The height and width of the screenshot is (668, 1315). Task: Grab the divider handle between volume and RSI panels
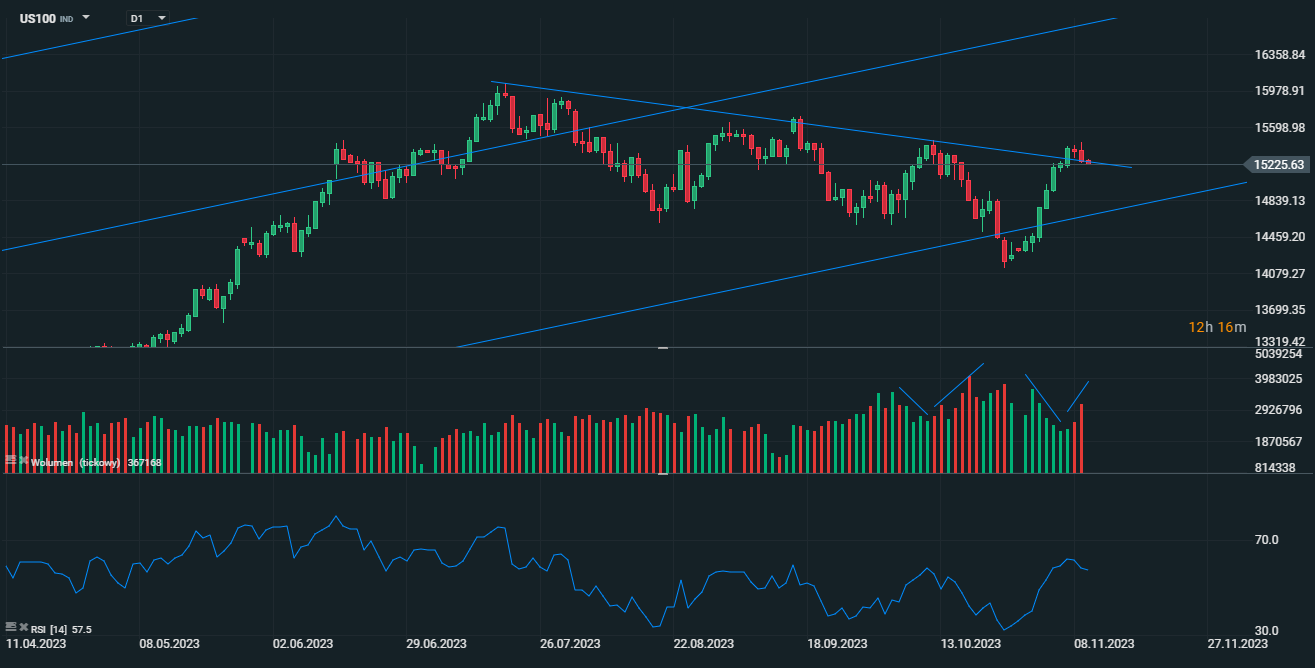(x=662, y=474)
